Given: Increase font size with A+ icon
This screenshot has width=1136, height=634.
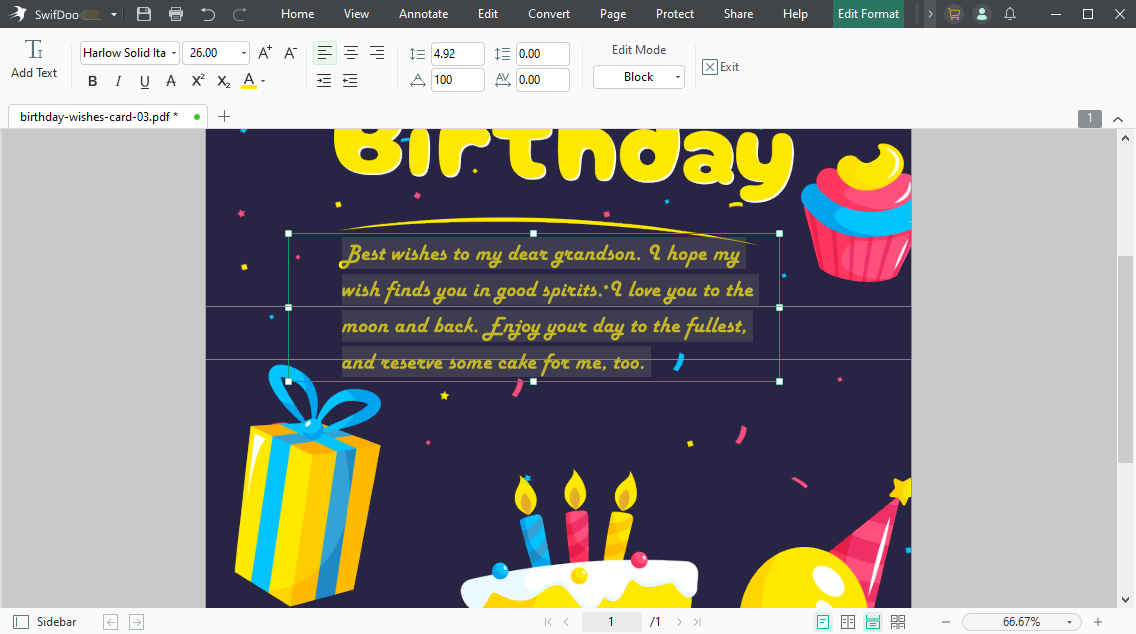Looking at the screenshot, I should (265, 53).
